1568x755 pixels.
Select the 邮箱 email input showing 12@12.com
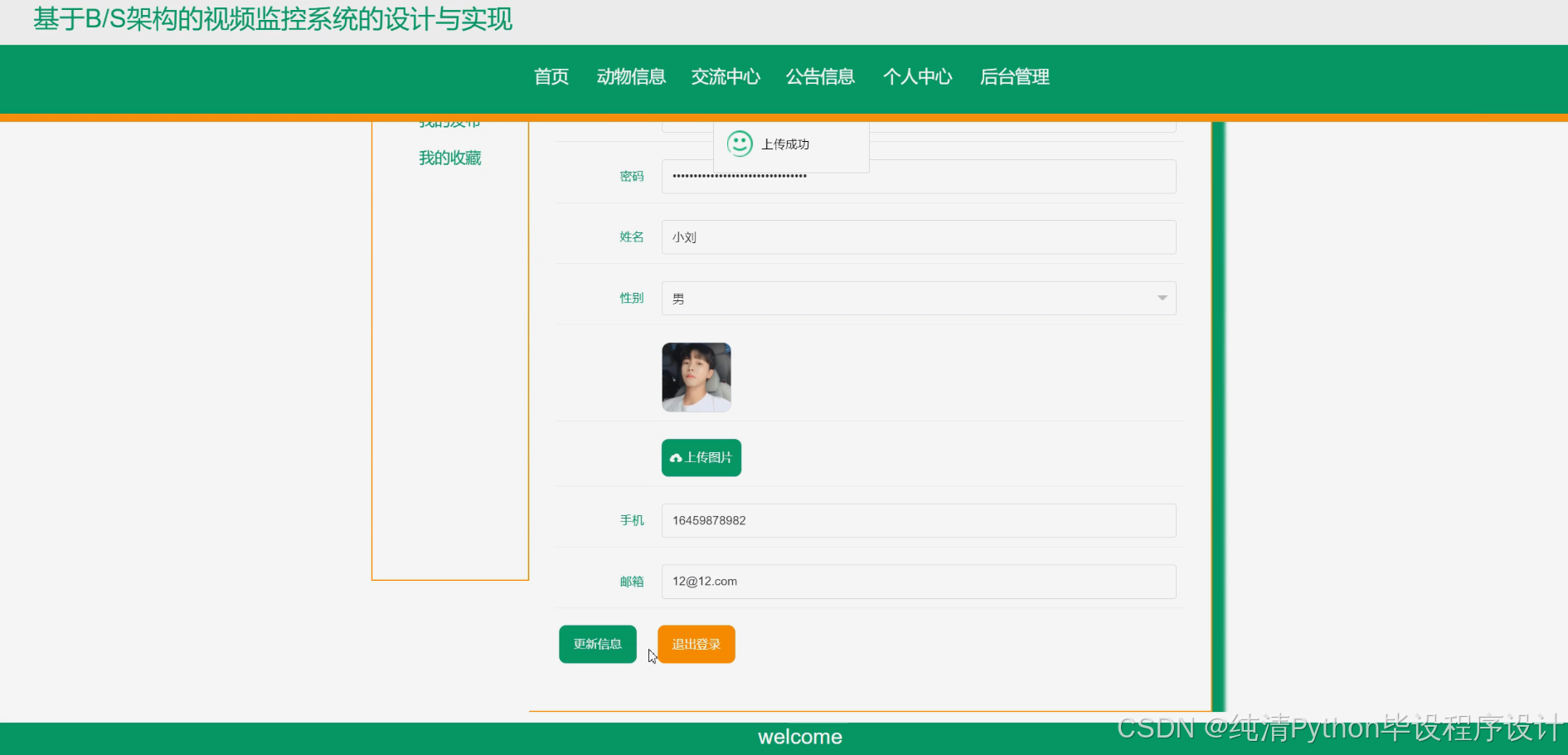click(x=918, y=581)
